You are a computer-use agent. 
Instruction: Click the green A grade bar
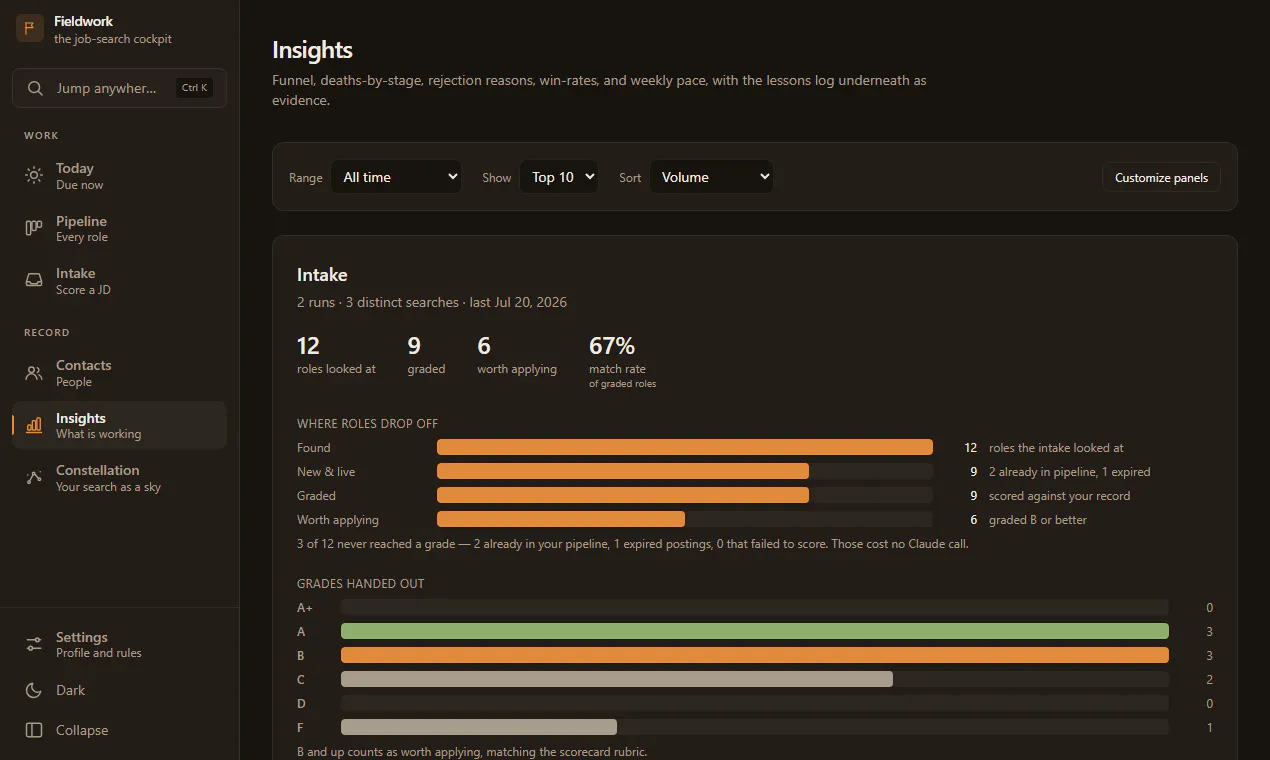755,631
